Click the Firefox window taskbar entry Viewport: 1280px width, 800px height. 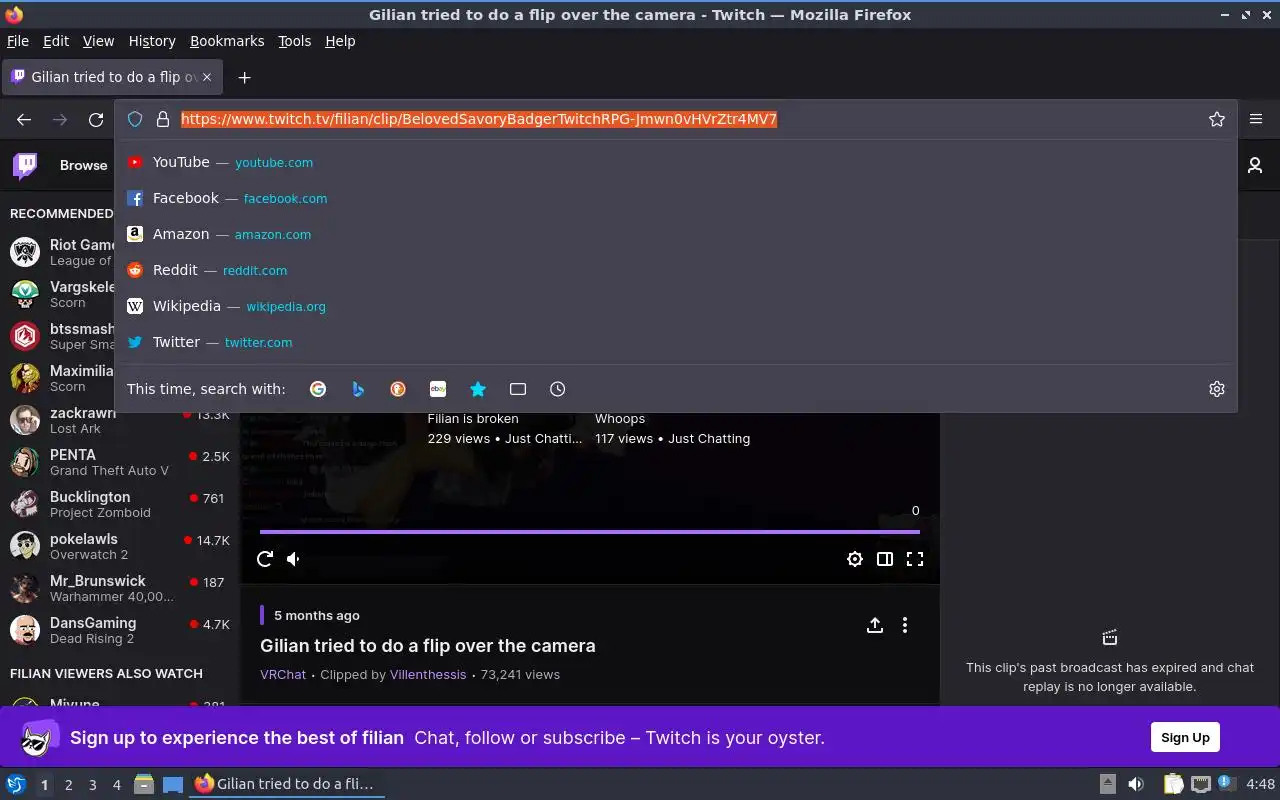point(285,784)
